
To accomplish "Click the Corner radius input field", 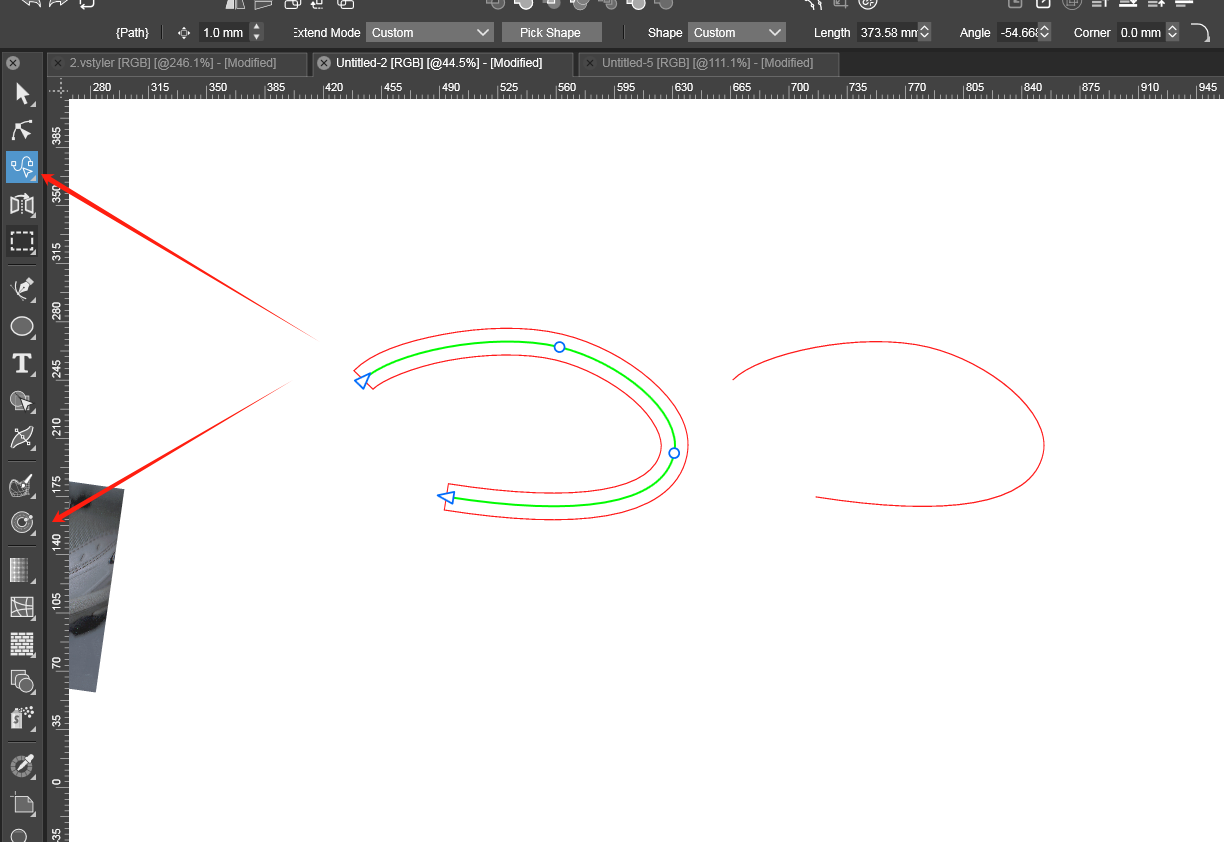I will click(1140, 33).
